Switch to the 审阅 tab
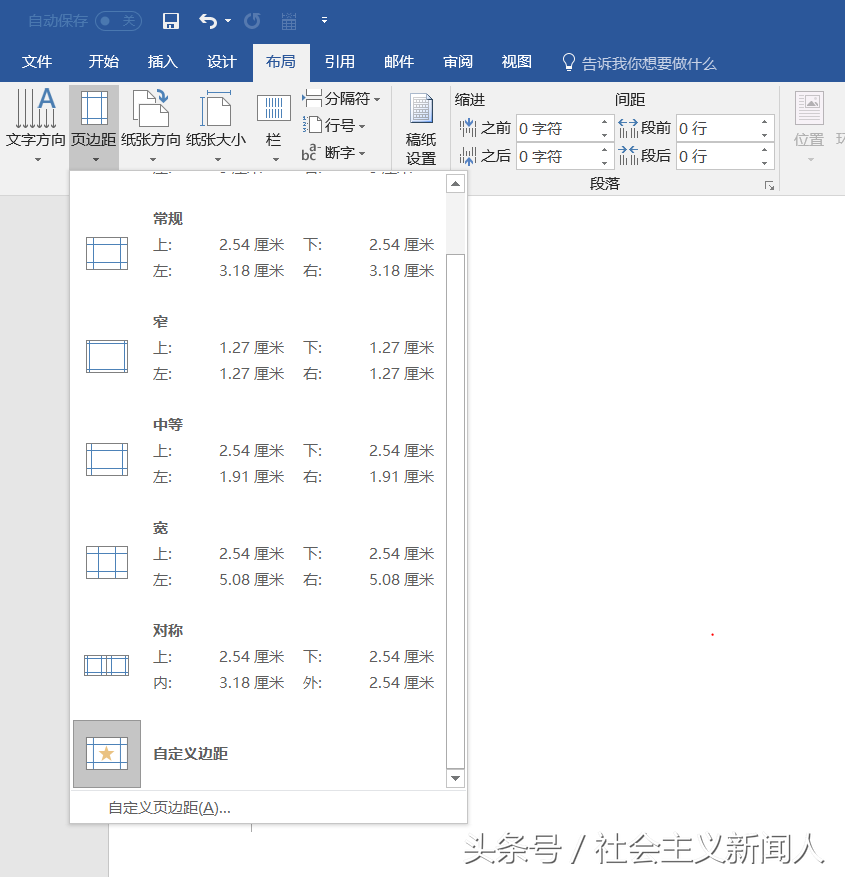 pos(458,62)
